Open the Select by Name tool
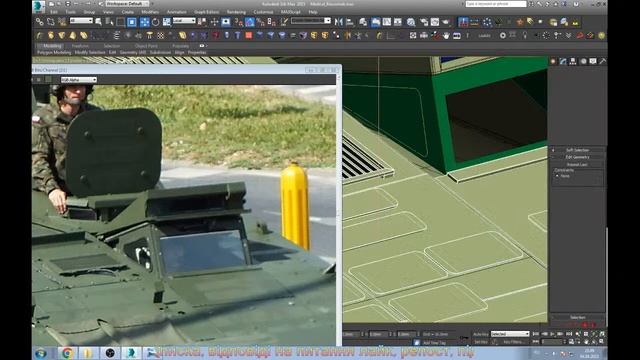 (x=109, y=22)
